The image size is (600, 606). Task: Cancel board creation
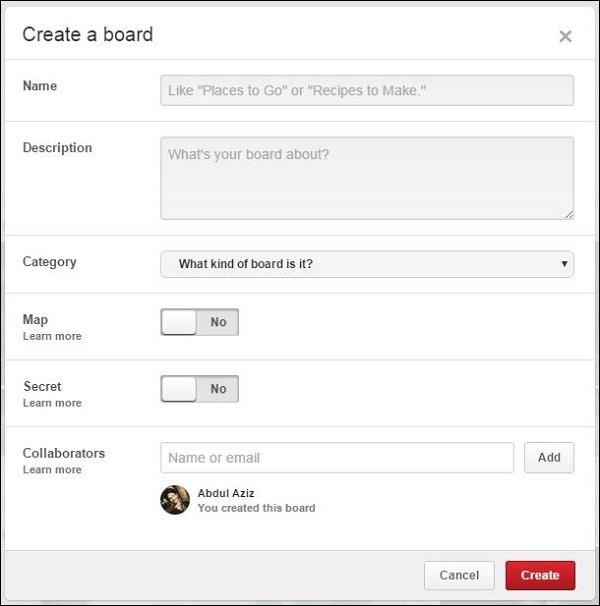tap(459, 575)
